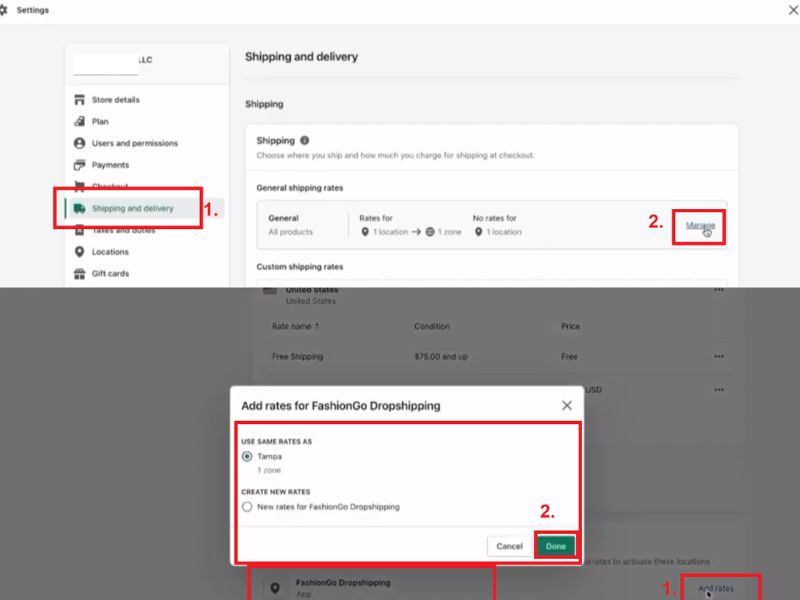
Task: Click the Shipping info circle icon
Action: click(x=305, y=141)
